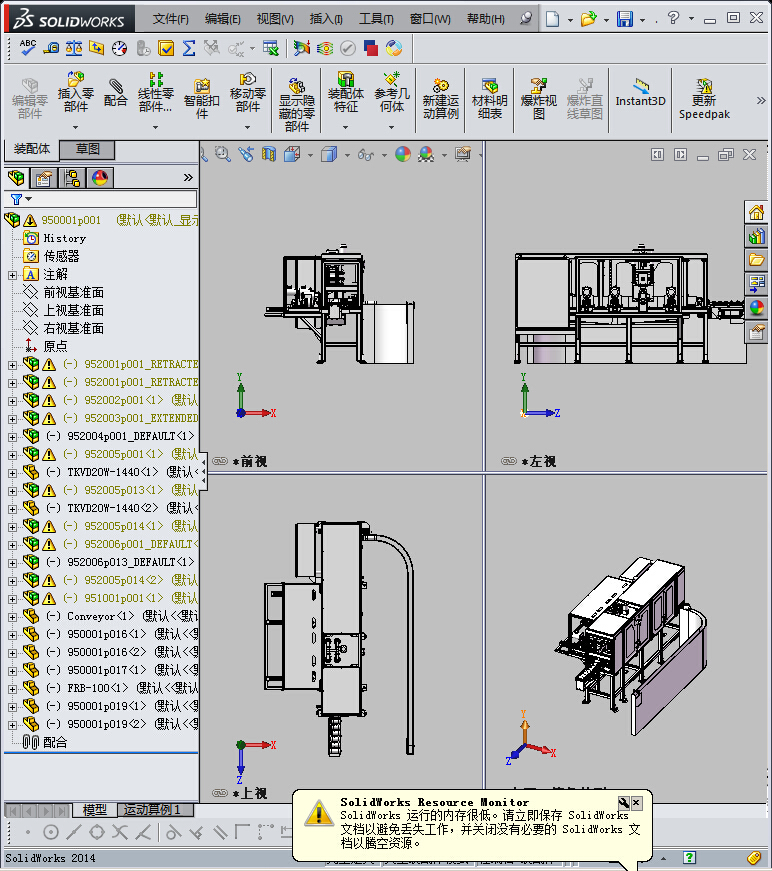772x871 pixels.
Task: Open the FeatureManager design tree tab icon
Action: tap(17, 178)
